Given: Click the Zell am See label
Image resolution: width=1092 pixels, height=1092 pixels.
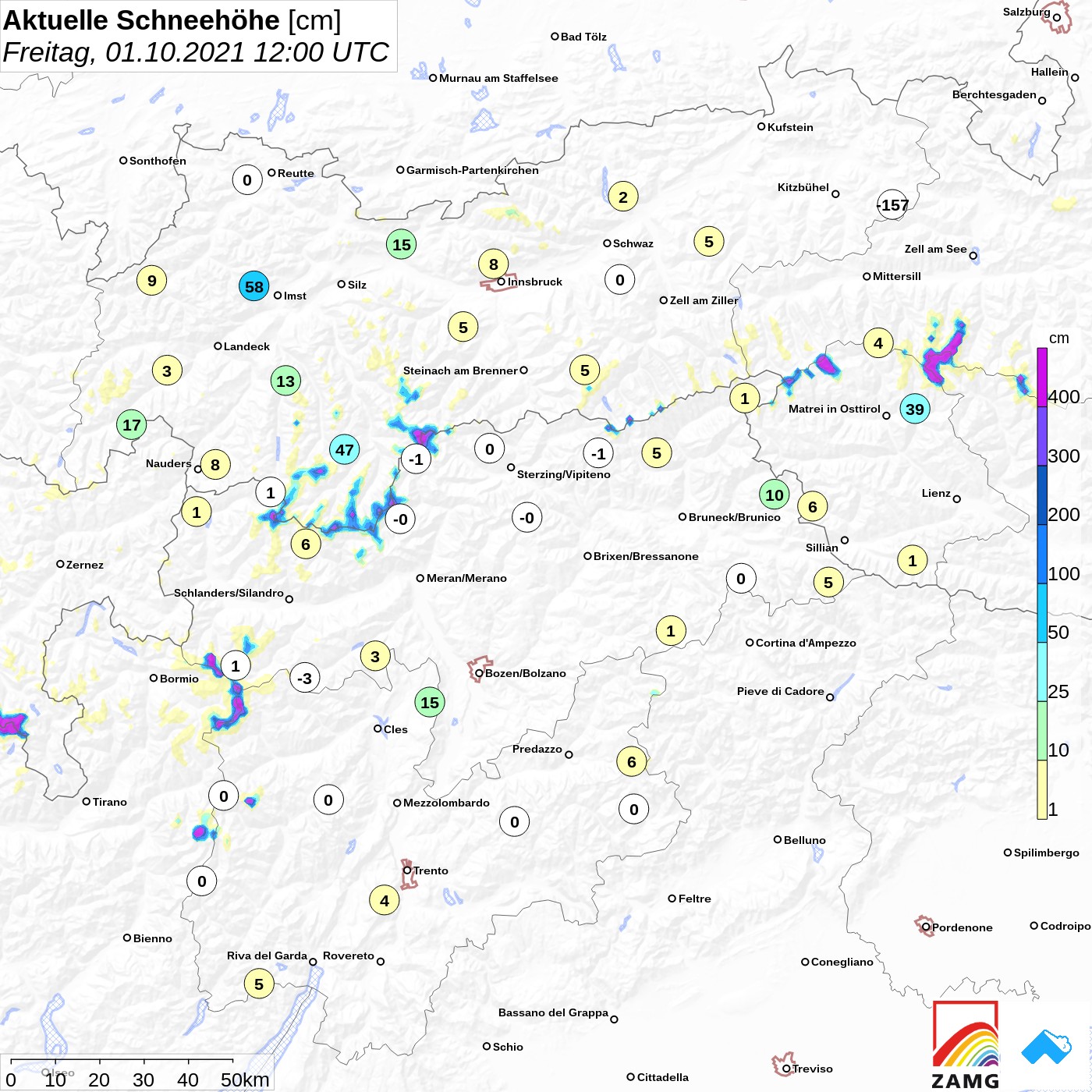Looking at the screenshot, I should (x=935, y=249).
